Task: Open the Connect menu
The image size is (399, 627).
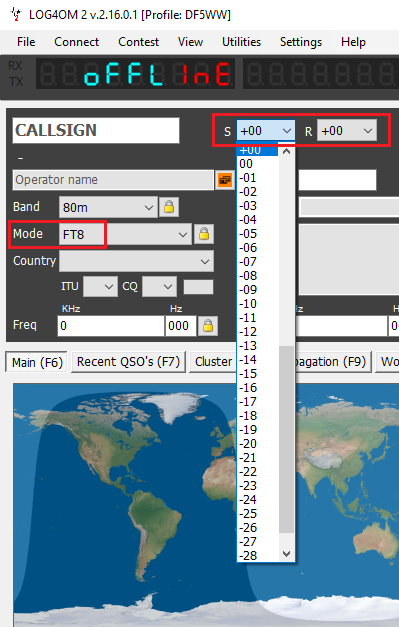Action: click(x=76, y=42)
